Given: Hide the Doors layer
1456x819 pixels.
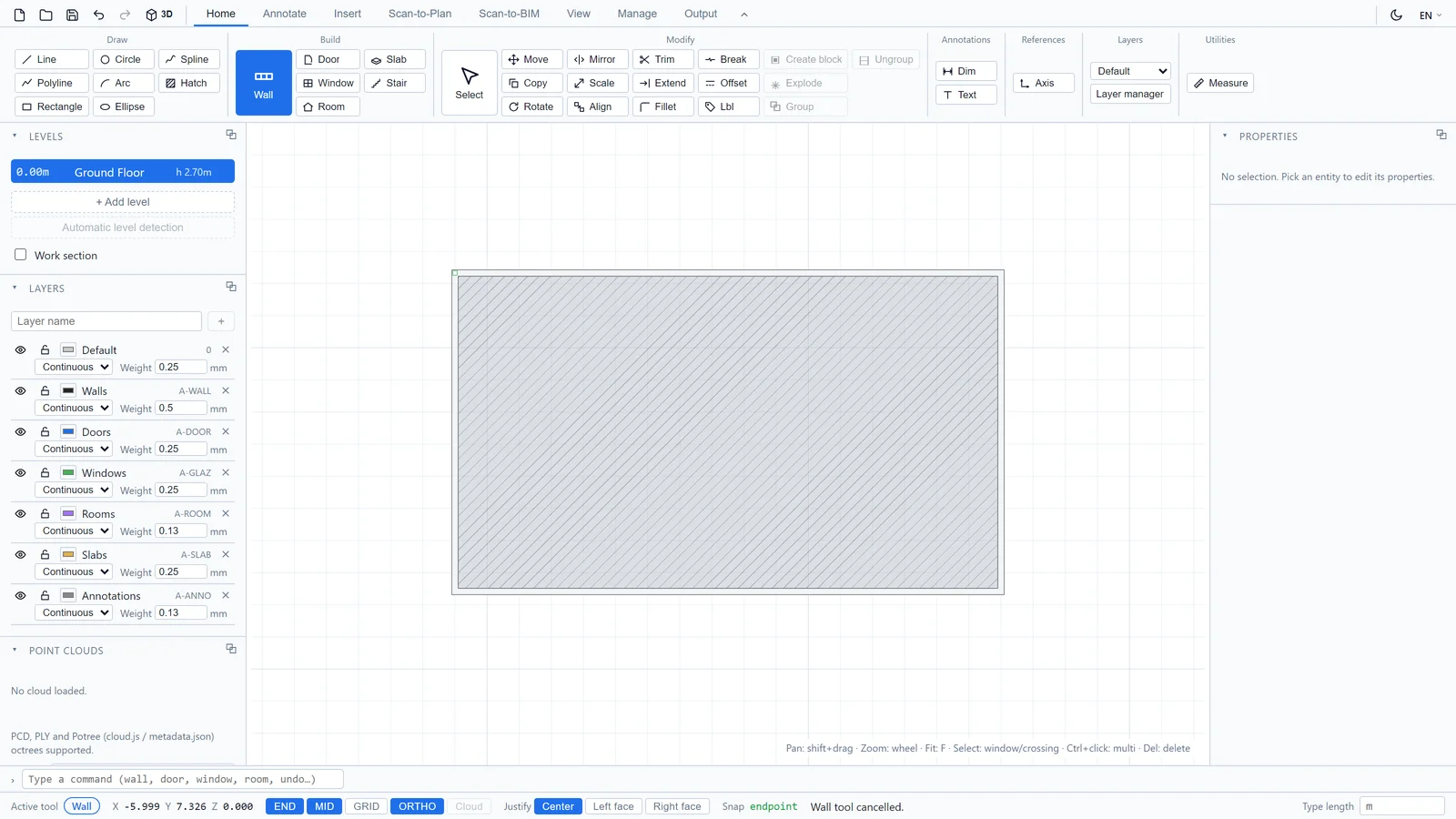Looking at the screenshot, I should pyautogui.click(x=20, y=431).
